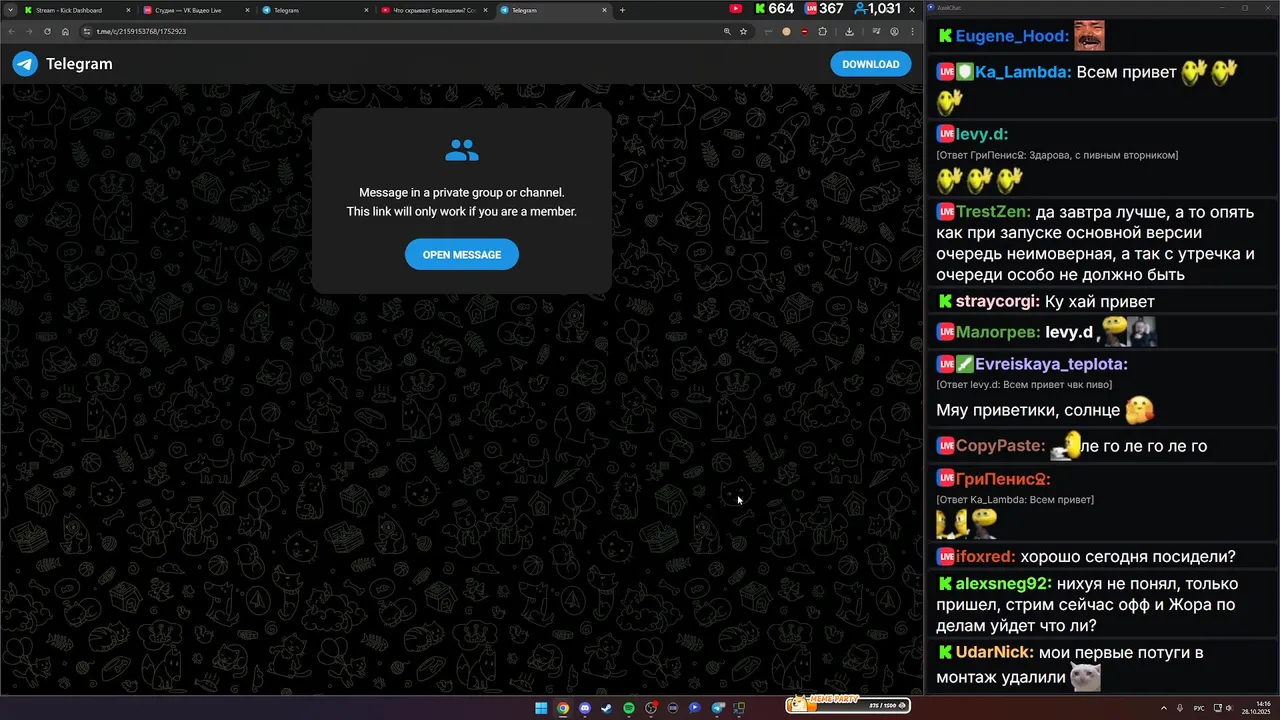Close the Stream – Kick Dashboard tab
The width and height of the screenshot is (1280, 720).
tap(128, 10)
